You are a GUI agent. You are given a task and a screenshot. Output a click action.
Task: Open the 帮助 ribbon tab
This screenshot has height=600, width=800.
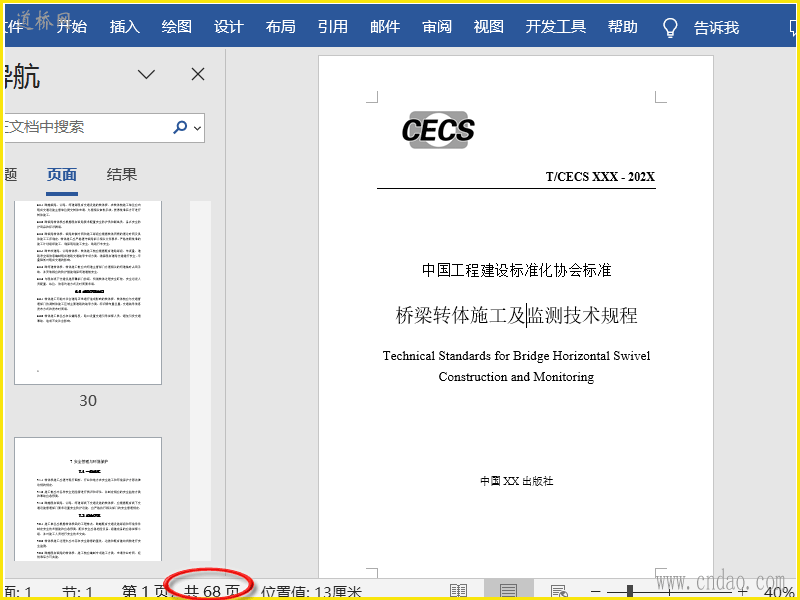[x=622, y=27]
